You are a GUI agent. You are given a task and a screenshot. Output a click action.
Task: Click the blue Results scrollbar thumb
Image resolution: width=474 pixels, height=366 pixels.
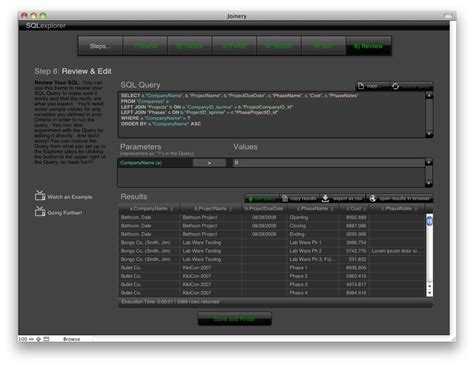(429, 221)
